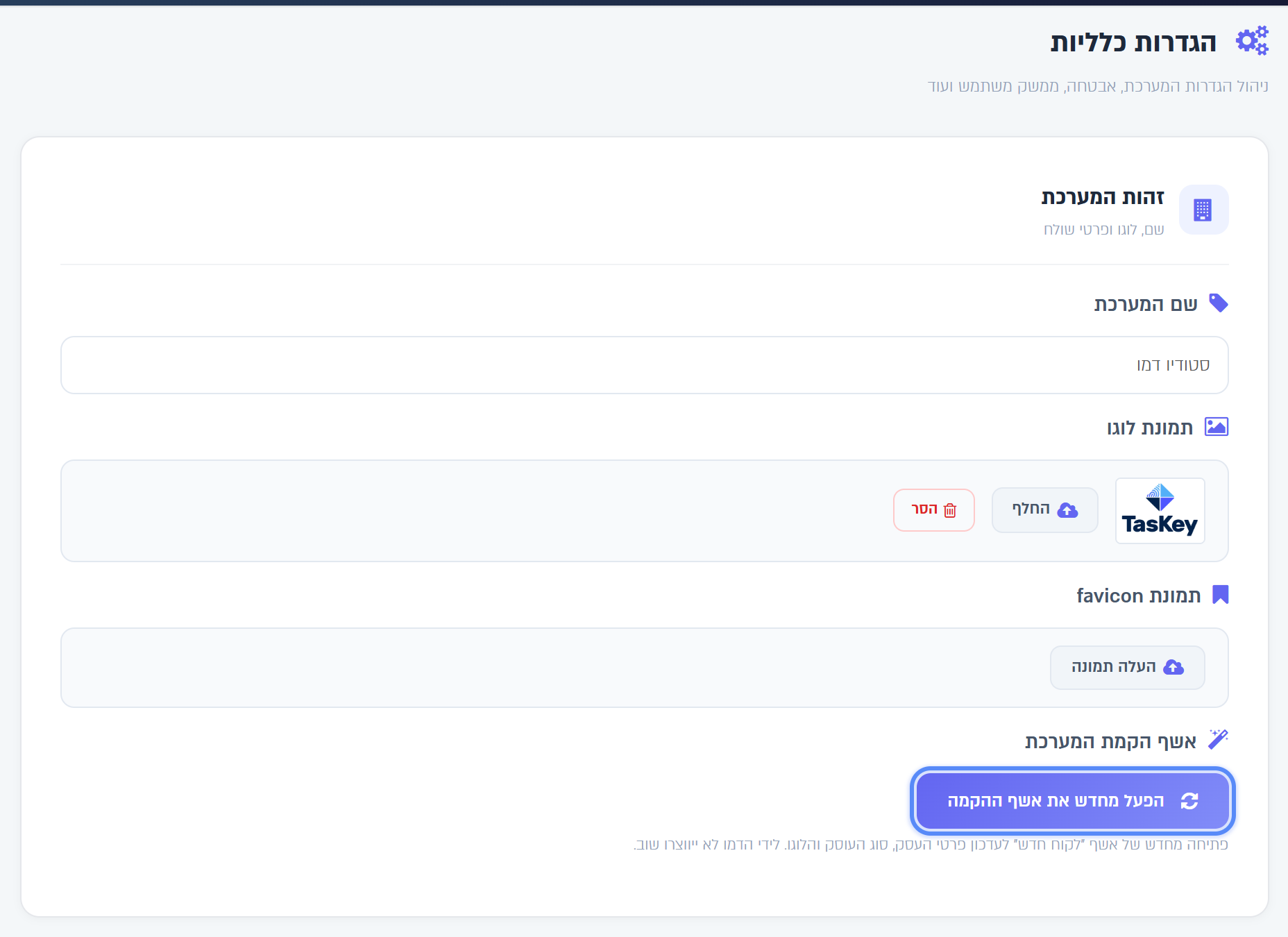The height and width of the screenshot is (937, 1288).
Task: Click the אשף הקמת המערכת label
Action: pyautogui.click(x=1110, y=741)
